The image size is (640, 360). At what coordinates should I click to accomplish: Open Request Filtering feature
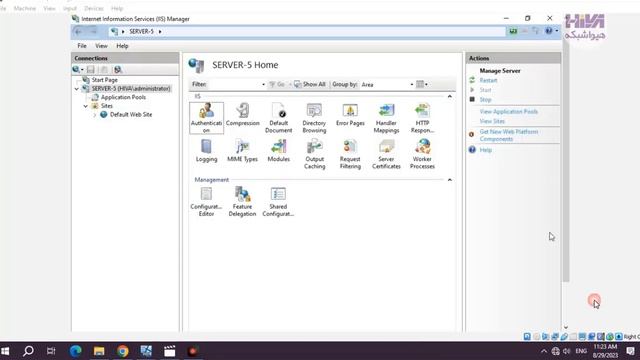(x=350, y=154)
